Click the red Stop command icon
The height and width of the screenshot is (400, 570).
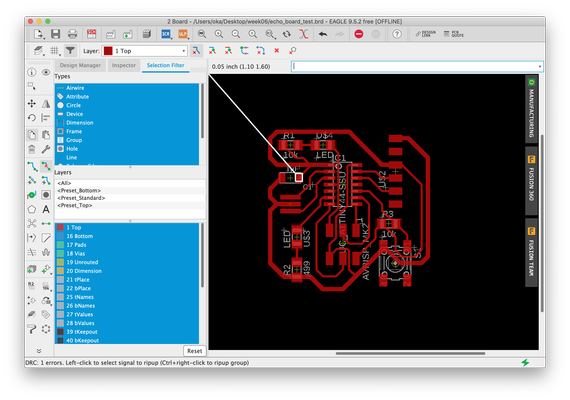tap(359, 34)
